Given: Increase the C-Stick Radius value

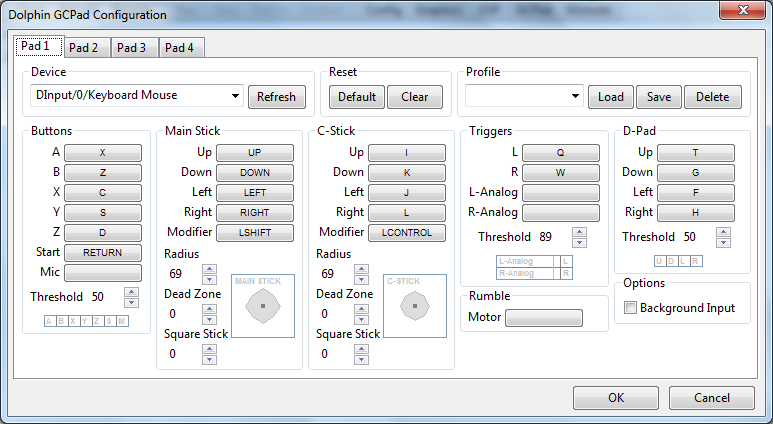Looking at the screenshot, I should click(x=361, y=269).
